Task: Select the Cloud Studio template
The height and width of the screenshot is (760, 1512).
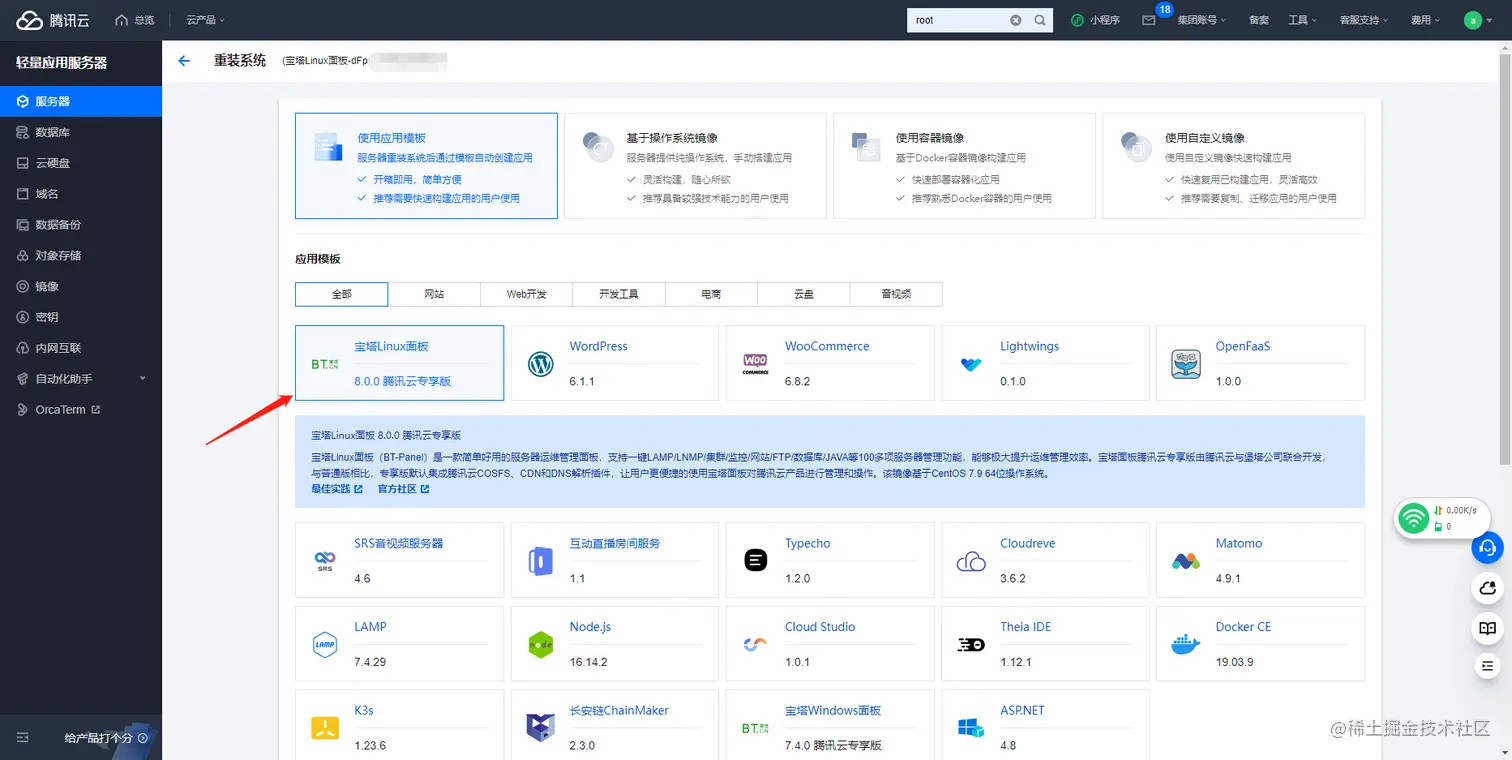Action: click(x=830, y=644)
